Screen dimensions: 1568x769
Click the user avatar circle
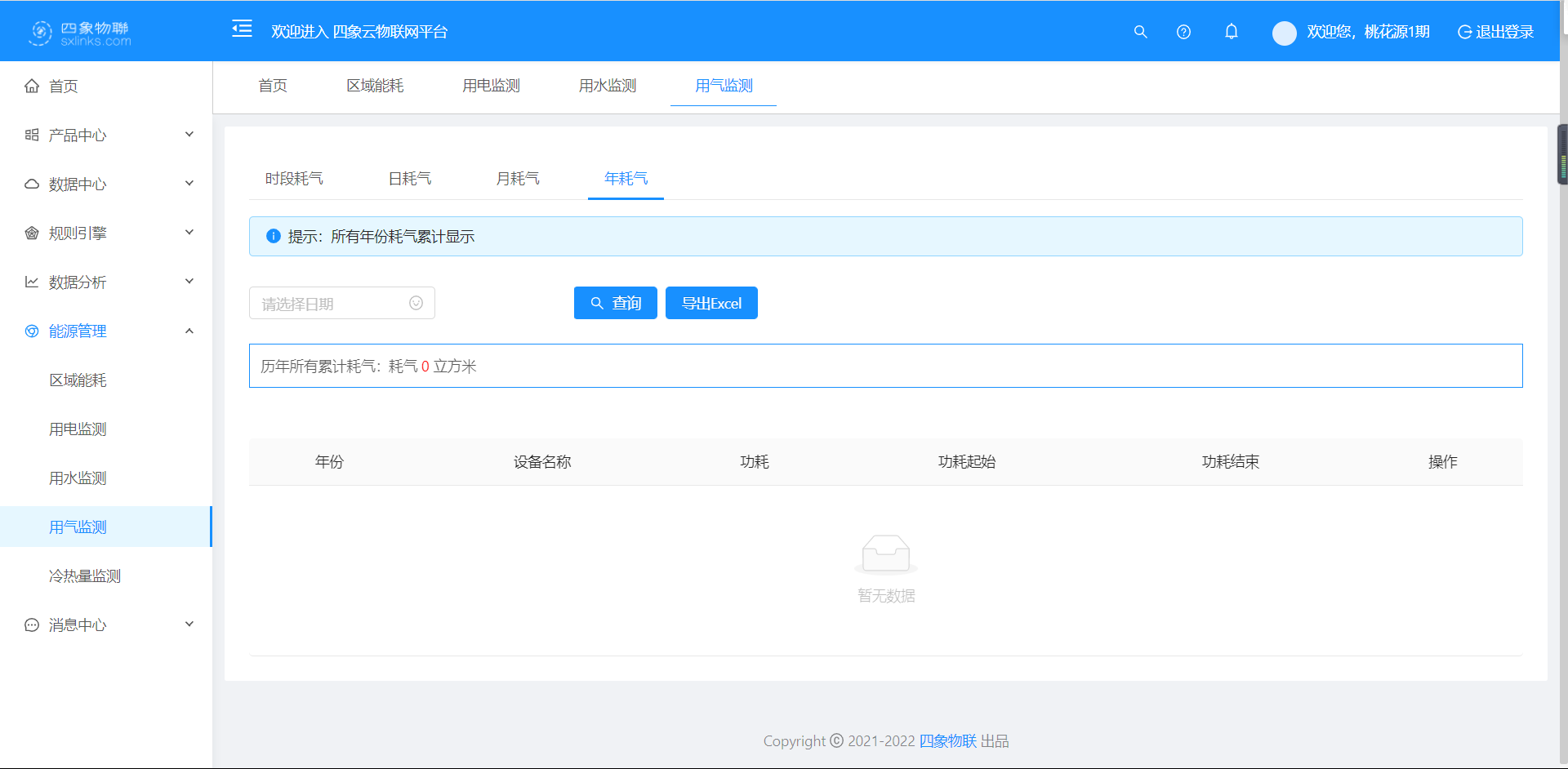coord(1284,33)
